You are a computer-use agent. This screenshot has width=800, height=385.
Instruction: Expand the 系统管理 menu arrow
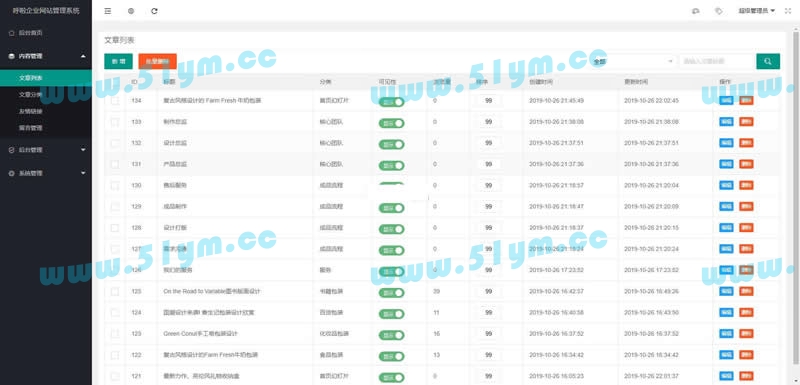point(83,173)
